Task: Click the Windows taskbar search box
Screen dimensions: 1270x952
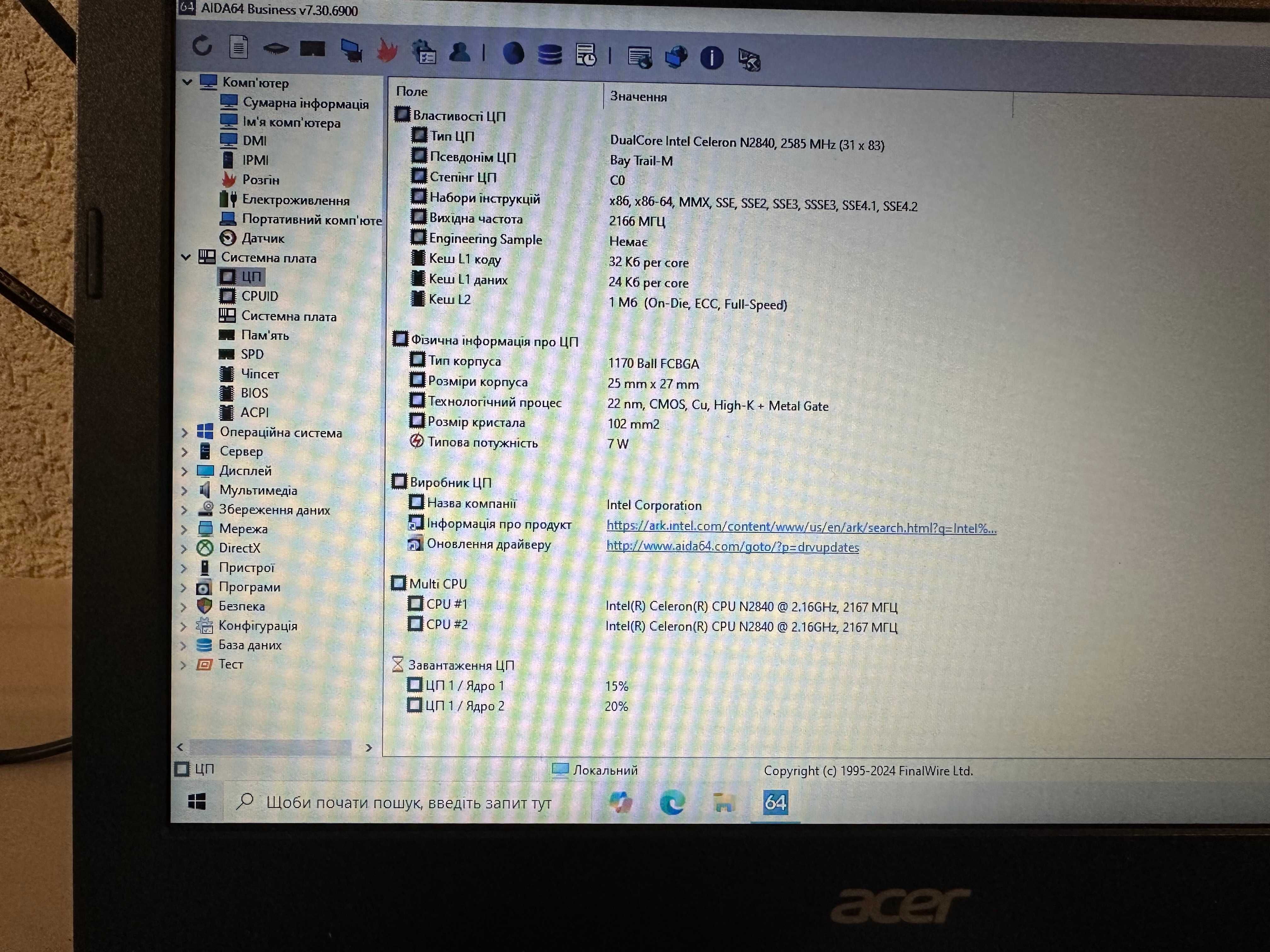Action: click(408, 802)
